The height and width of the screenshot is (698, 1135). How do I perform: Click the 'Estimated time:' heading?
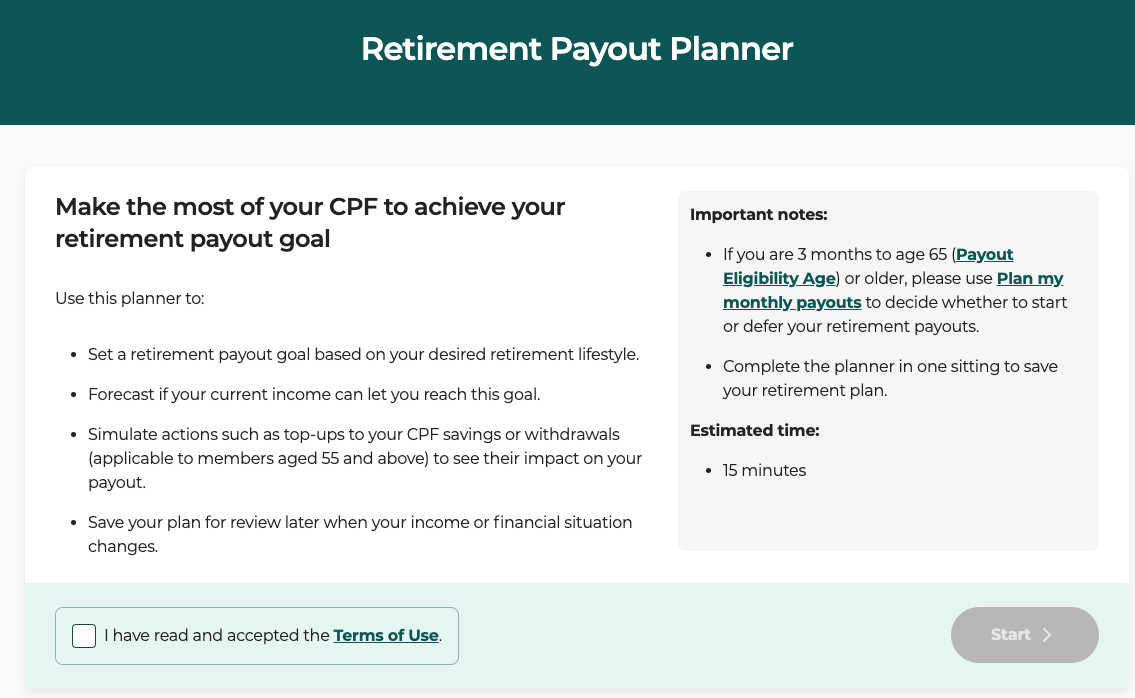click(x=755, y=430)
